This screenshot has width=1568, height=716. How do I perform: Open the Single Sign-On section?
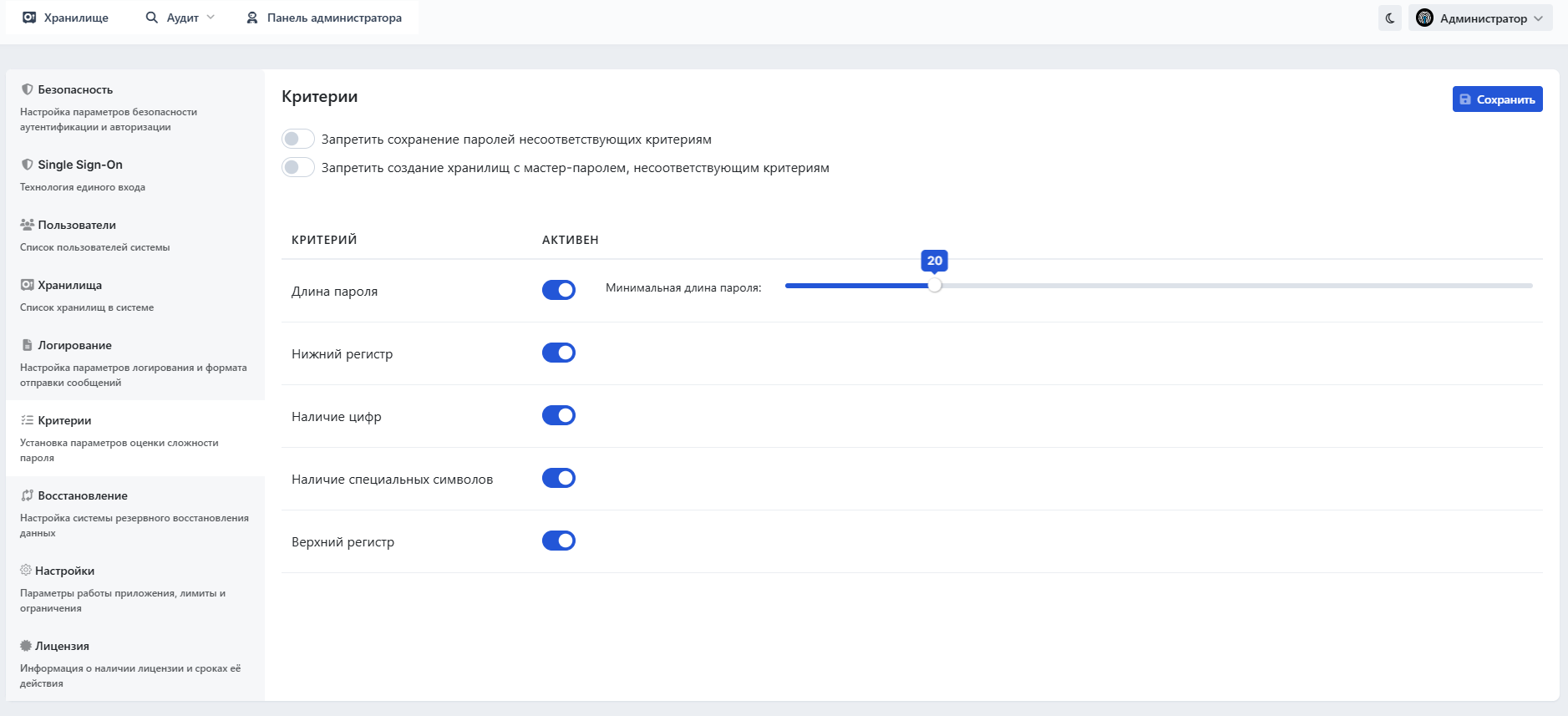click(x=80, y=165)
